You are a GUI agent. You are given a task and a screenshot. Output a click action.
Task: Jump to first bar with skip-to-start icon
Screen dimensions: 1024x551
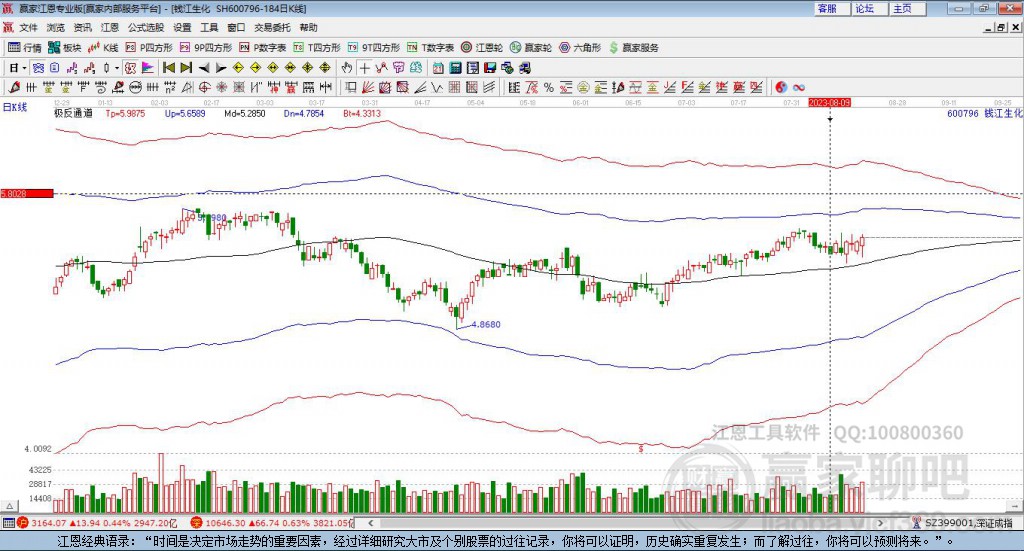coord(169,68)
